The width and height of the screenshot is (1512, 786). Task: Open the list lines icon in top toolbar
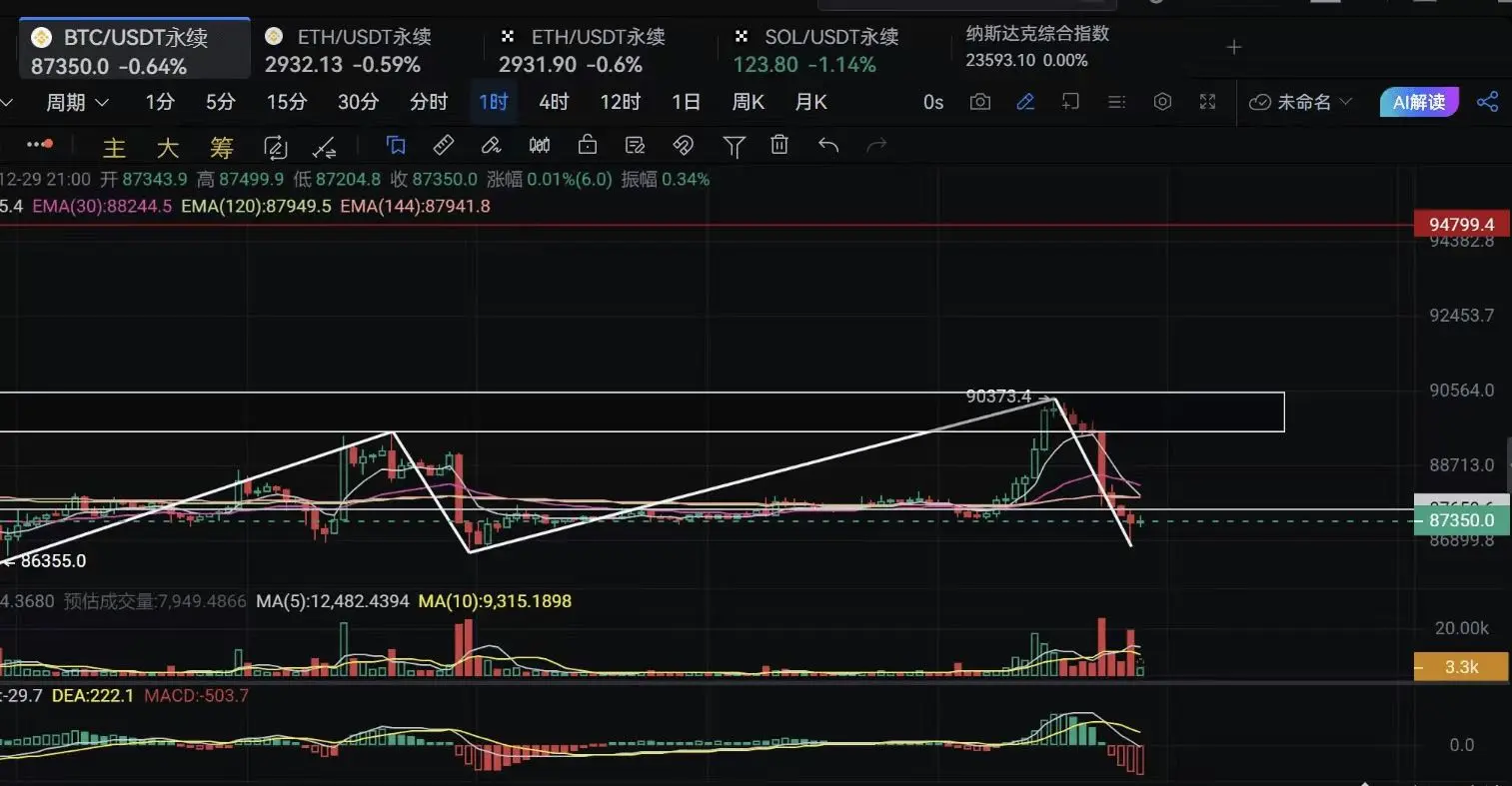[1117, 102]
